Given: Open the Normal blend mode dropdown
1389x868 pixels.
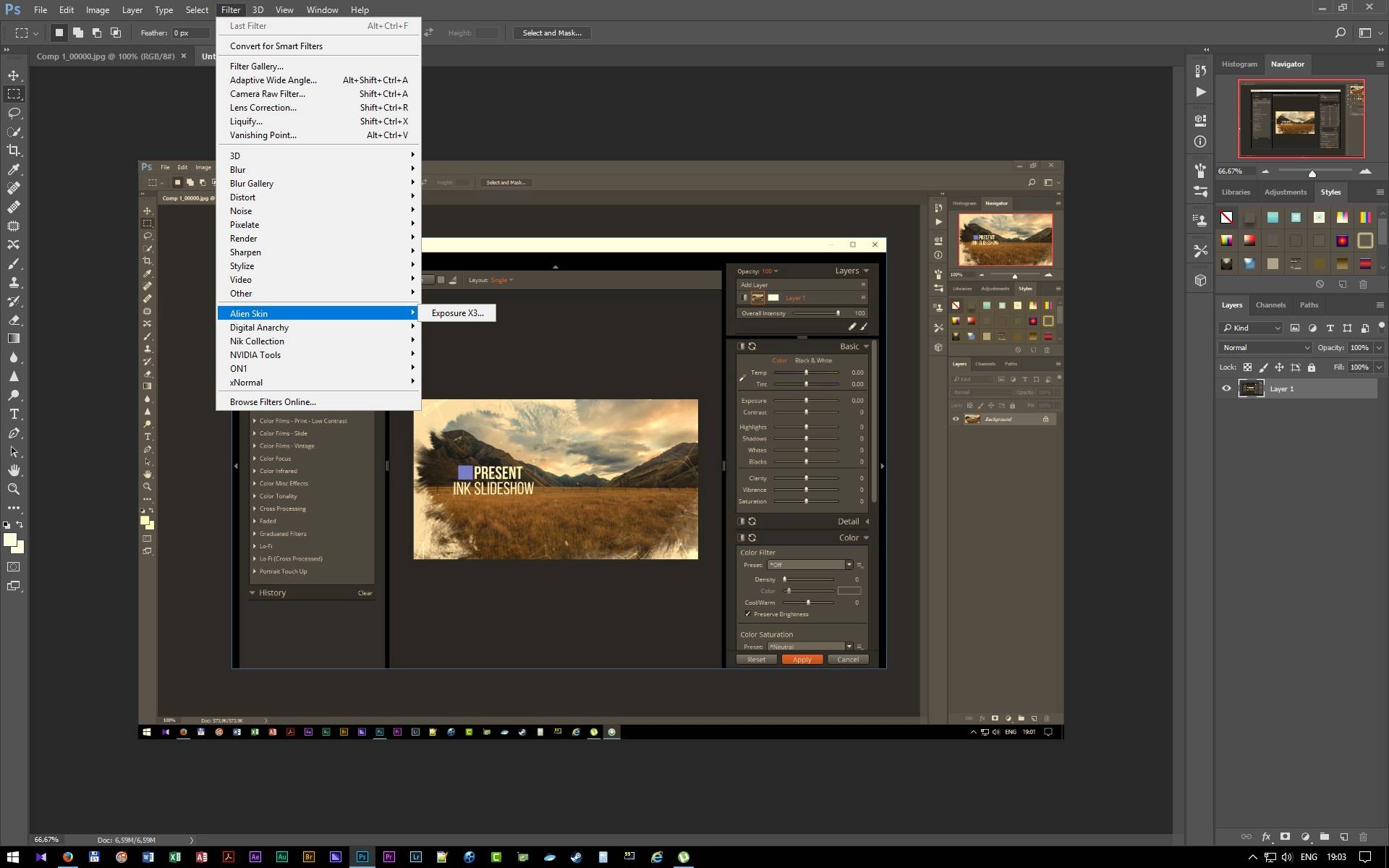Looking at the screenshot, I should pyautogui.click(x=1265, y=347).
